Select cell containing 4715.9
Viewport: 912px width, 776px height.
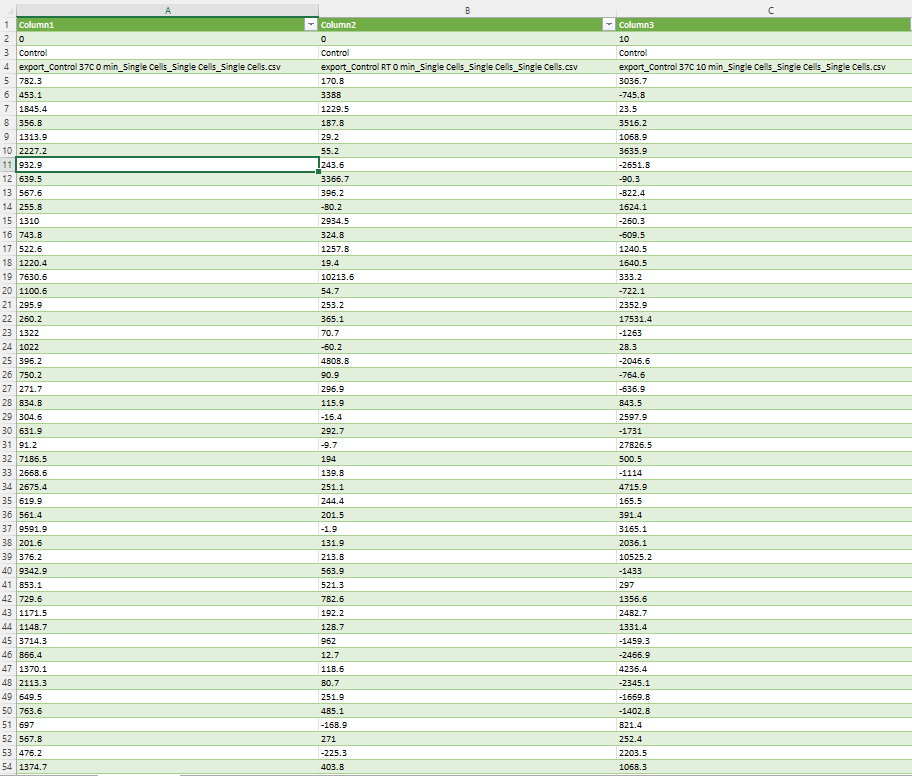764,487
